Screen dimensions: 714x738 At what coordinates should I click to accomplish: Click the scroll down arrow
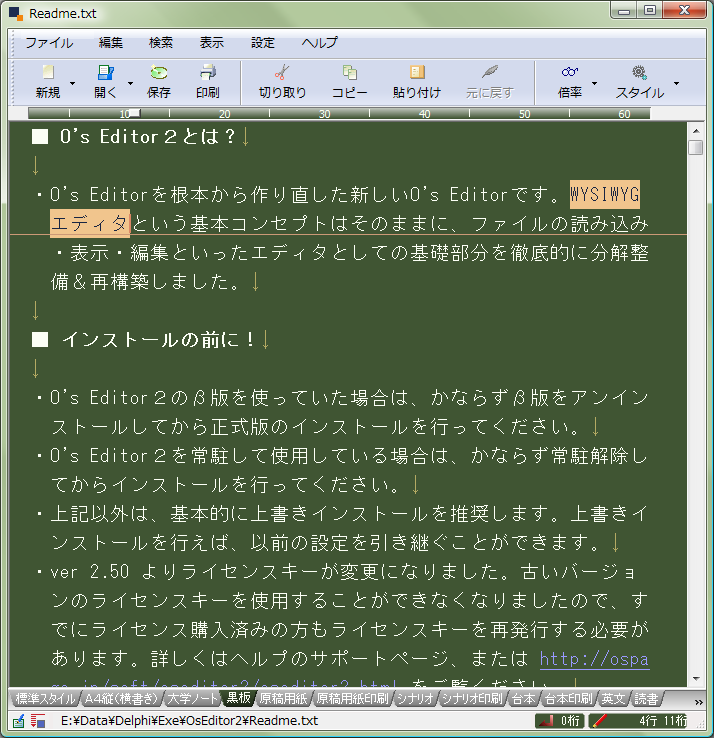point(696,679)
